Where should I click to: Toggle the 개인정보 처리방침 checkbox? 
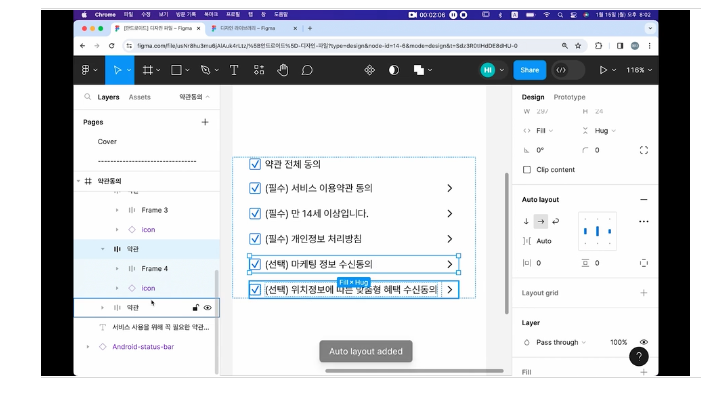(255, 239)
